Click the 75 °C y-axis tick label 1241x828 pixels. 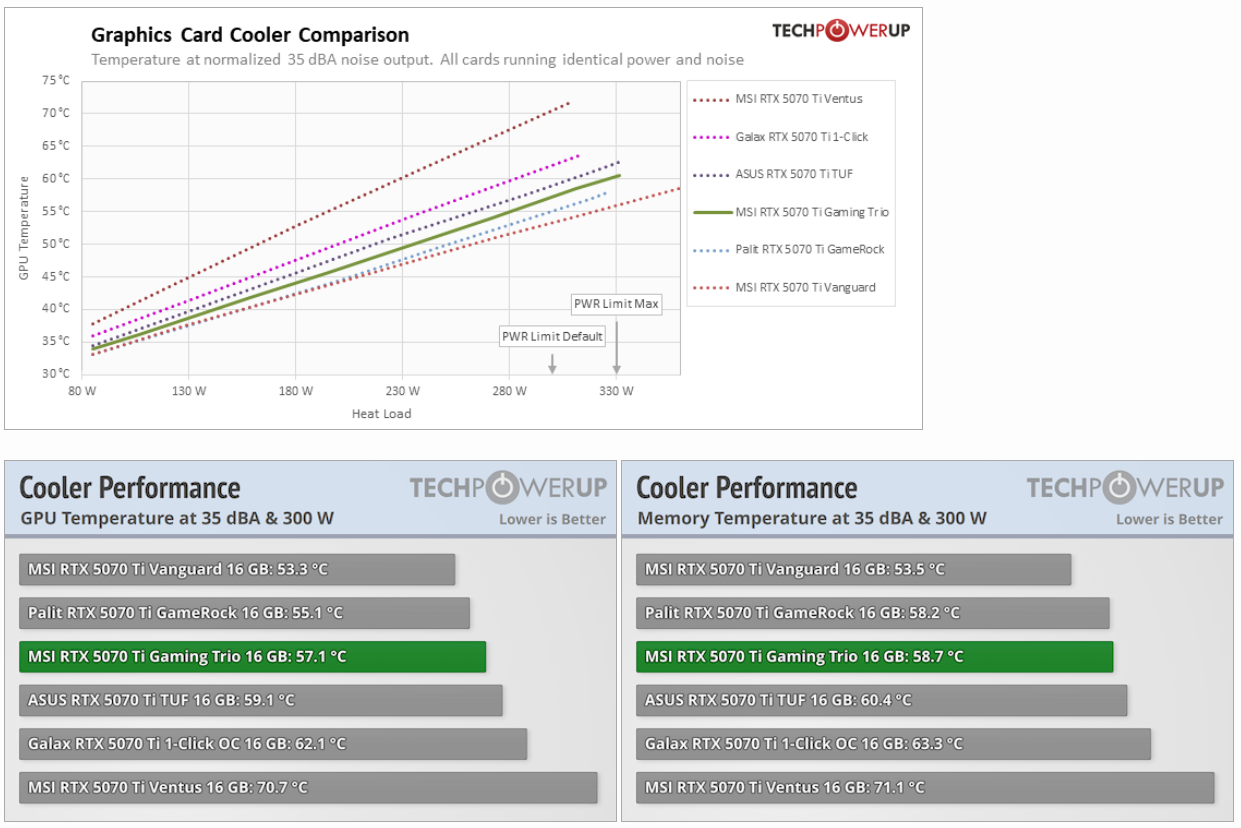56,80
